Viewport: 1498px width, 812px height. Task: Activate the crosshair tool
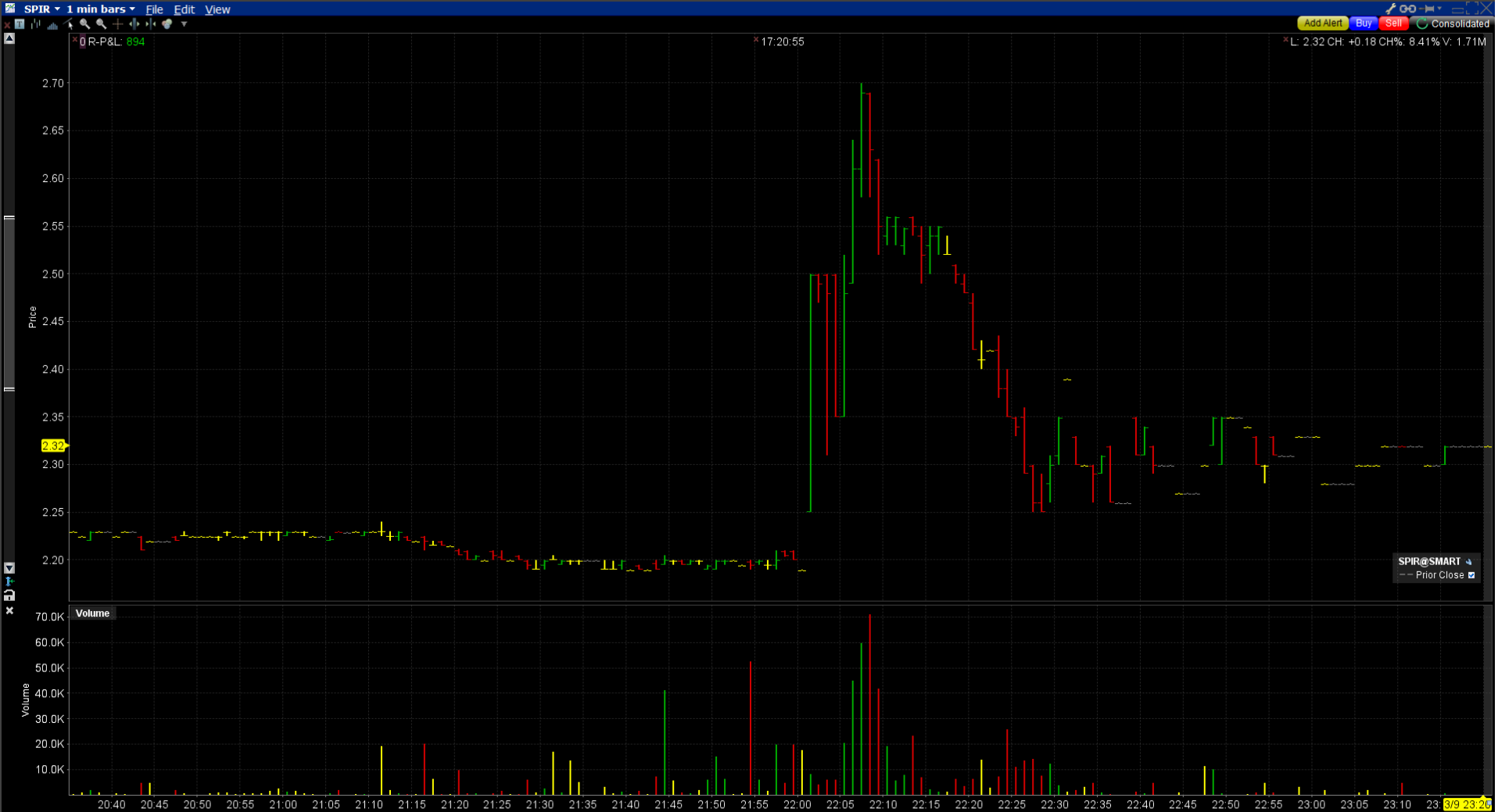pos(118,24)
